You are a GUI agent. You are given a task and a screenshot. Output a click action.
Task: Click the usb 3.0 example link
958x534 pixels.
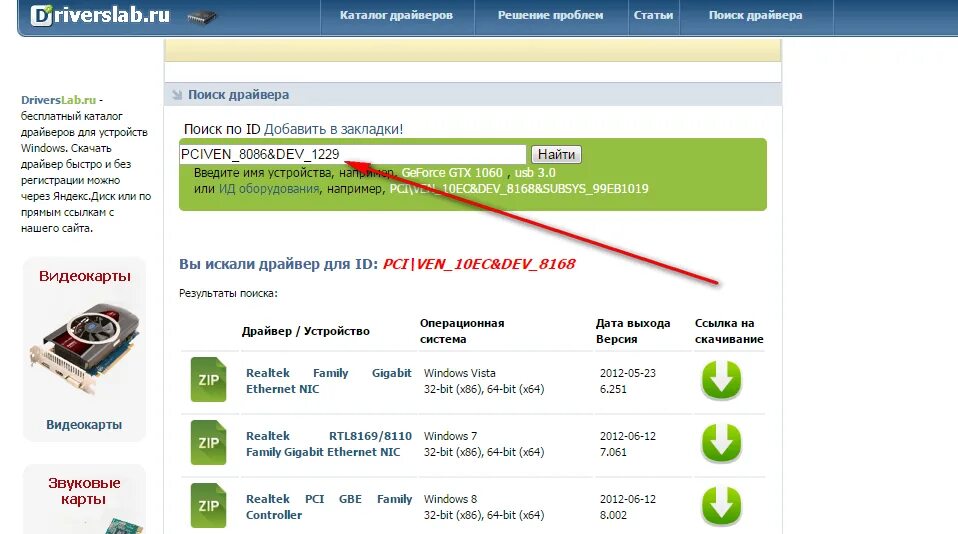point(535,173)
